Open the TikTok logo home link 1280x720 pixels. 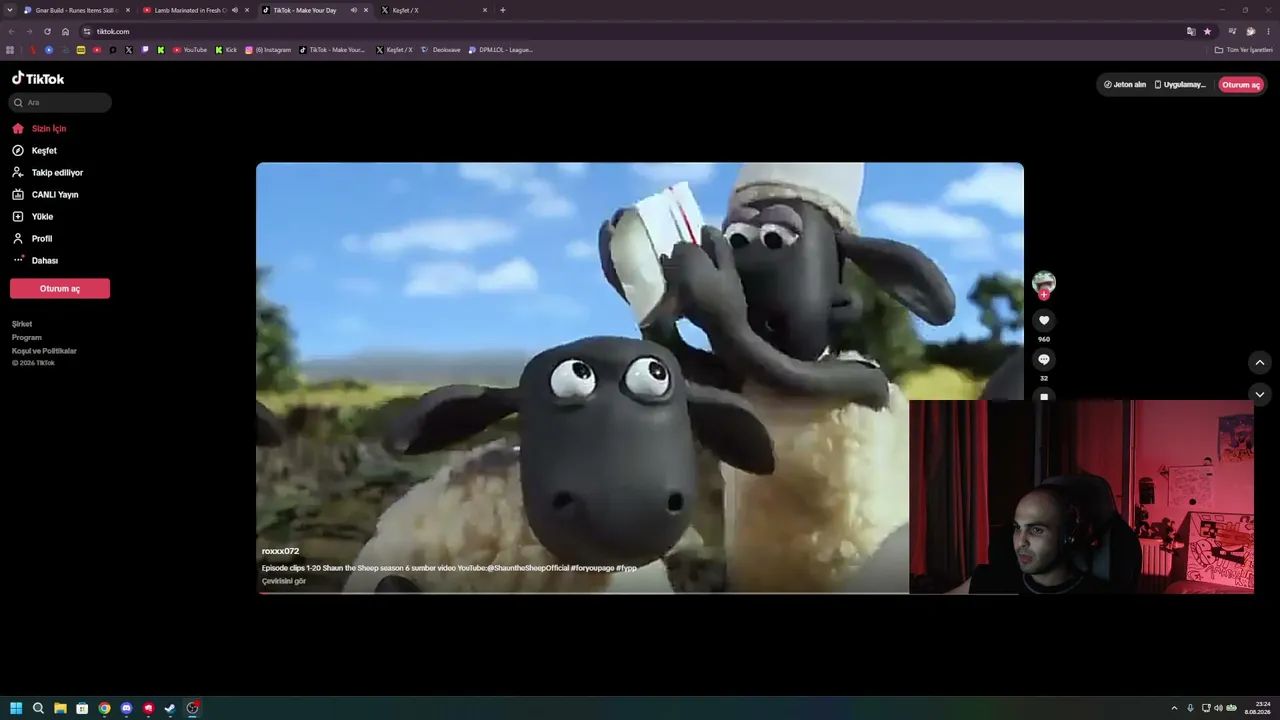coord(38,78)
